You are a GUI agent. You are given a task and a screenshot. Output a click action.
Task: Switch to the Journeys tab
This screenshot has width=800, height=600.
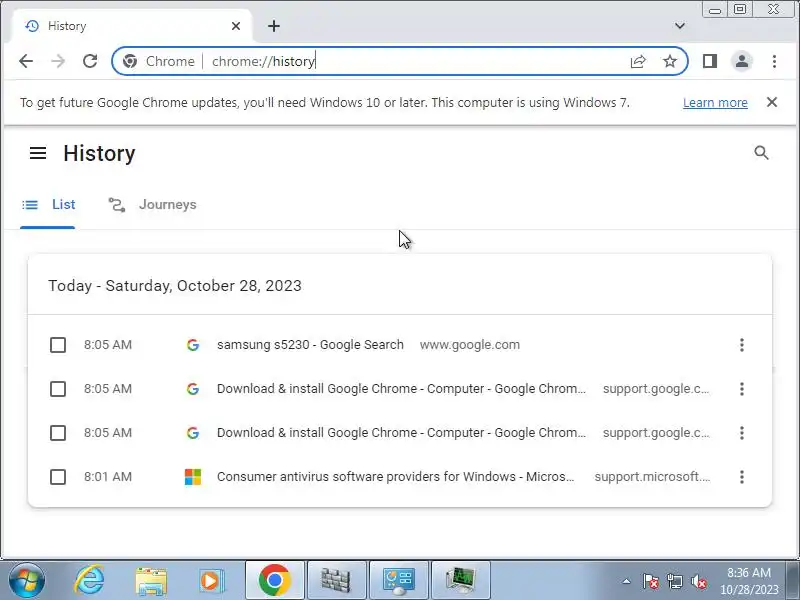point(153,205)
